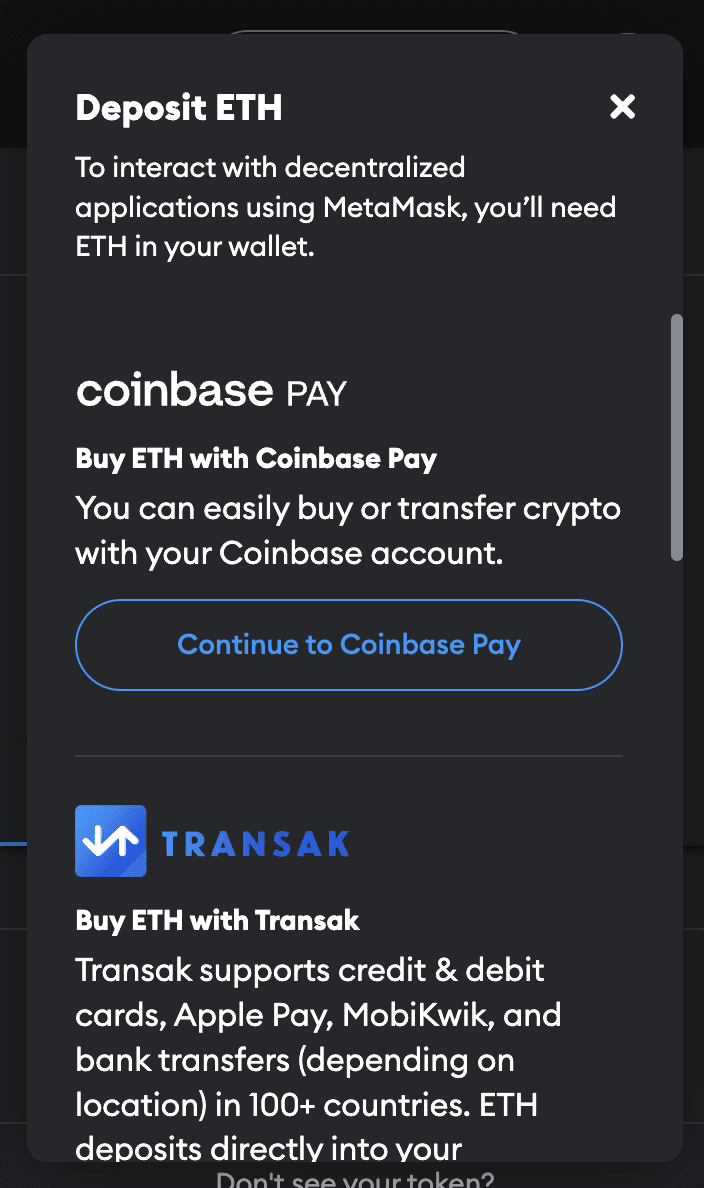Close the Deposit ETH dialog

(x=622, y=107)
